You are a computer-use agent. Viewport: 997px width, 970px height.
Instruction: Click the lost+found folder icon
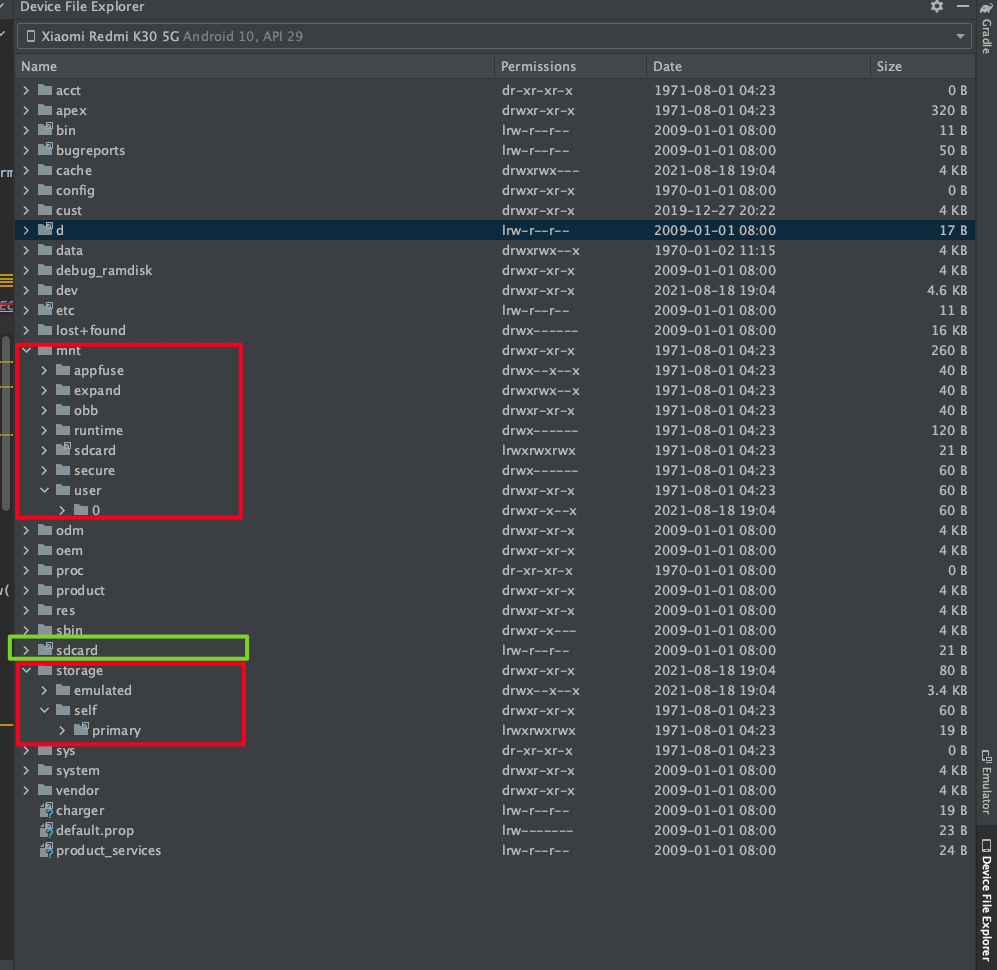coord(45,329)
